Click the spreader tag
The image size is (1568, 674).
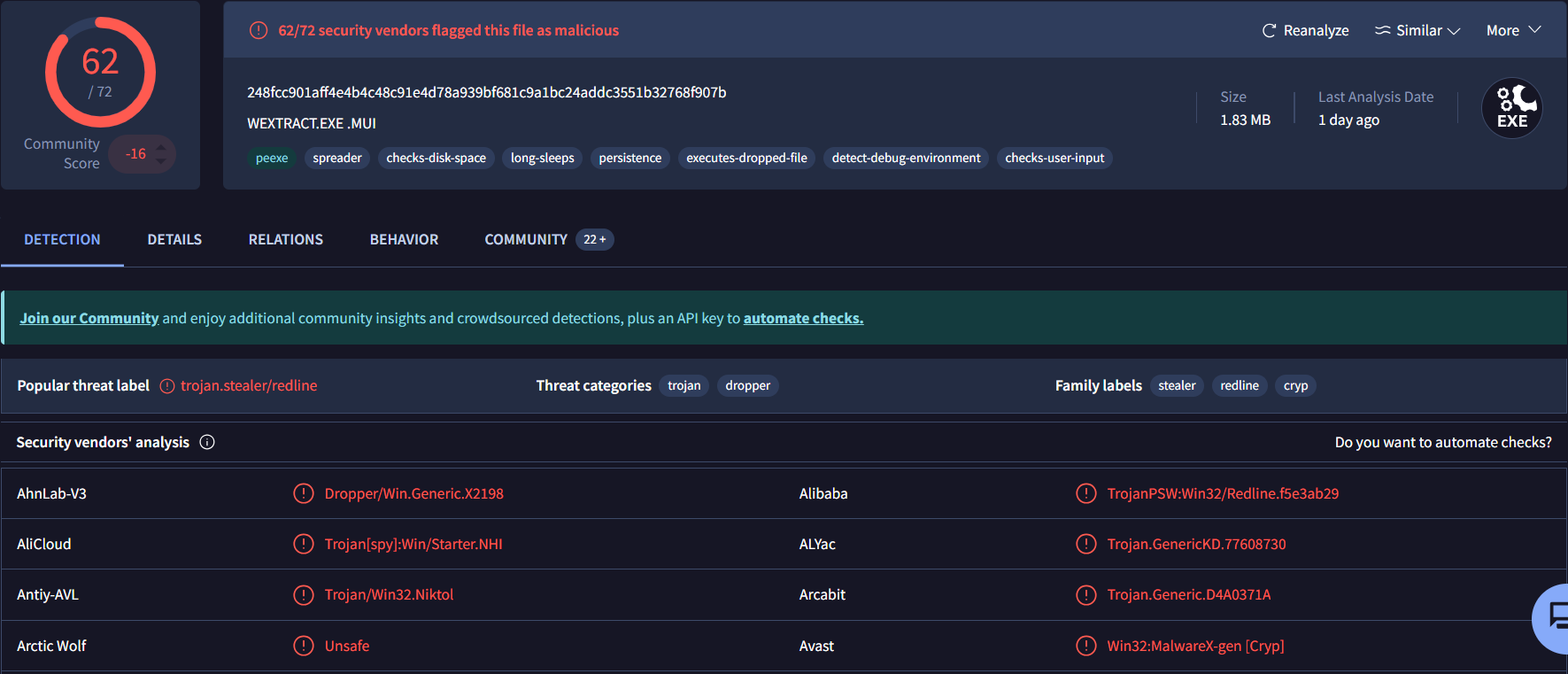coord(337,158)
